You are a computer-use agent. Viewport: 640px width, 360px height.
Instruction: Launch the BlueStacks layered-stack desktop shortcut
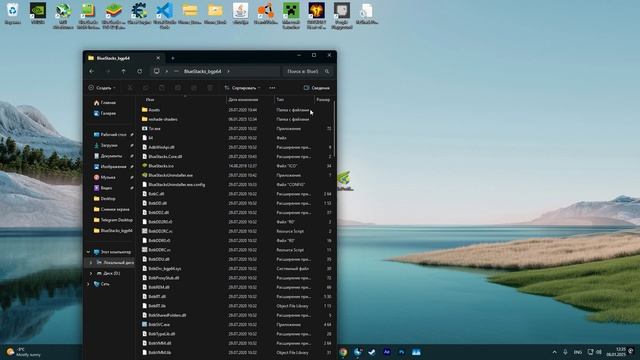pyautogui.click(x=113, y=16)
